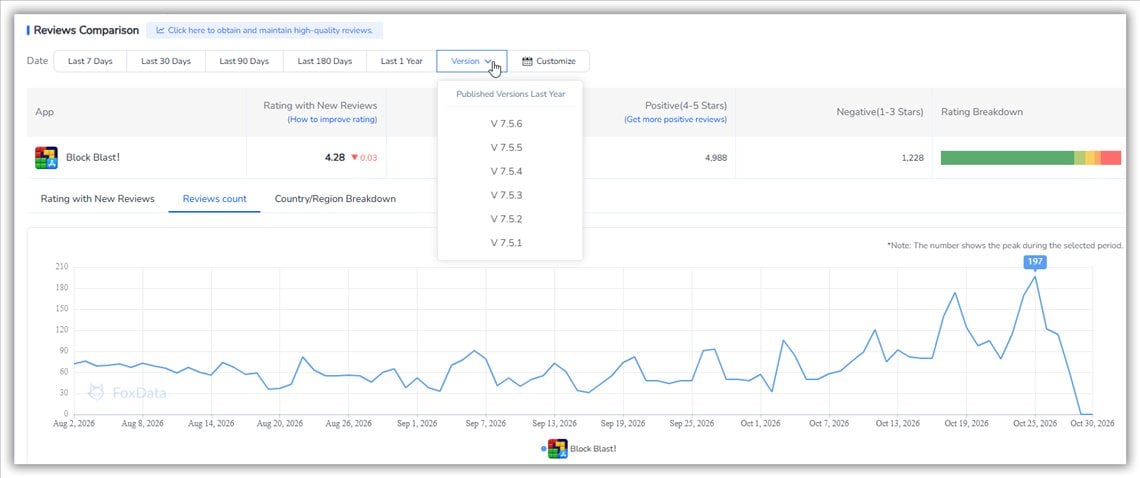Click the 1,228 negative reviews count
Screen dimensions: 1140x478
coord(912,158)
